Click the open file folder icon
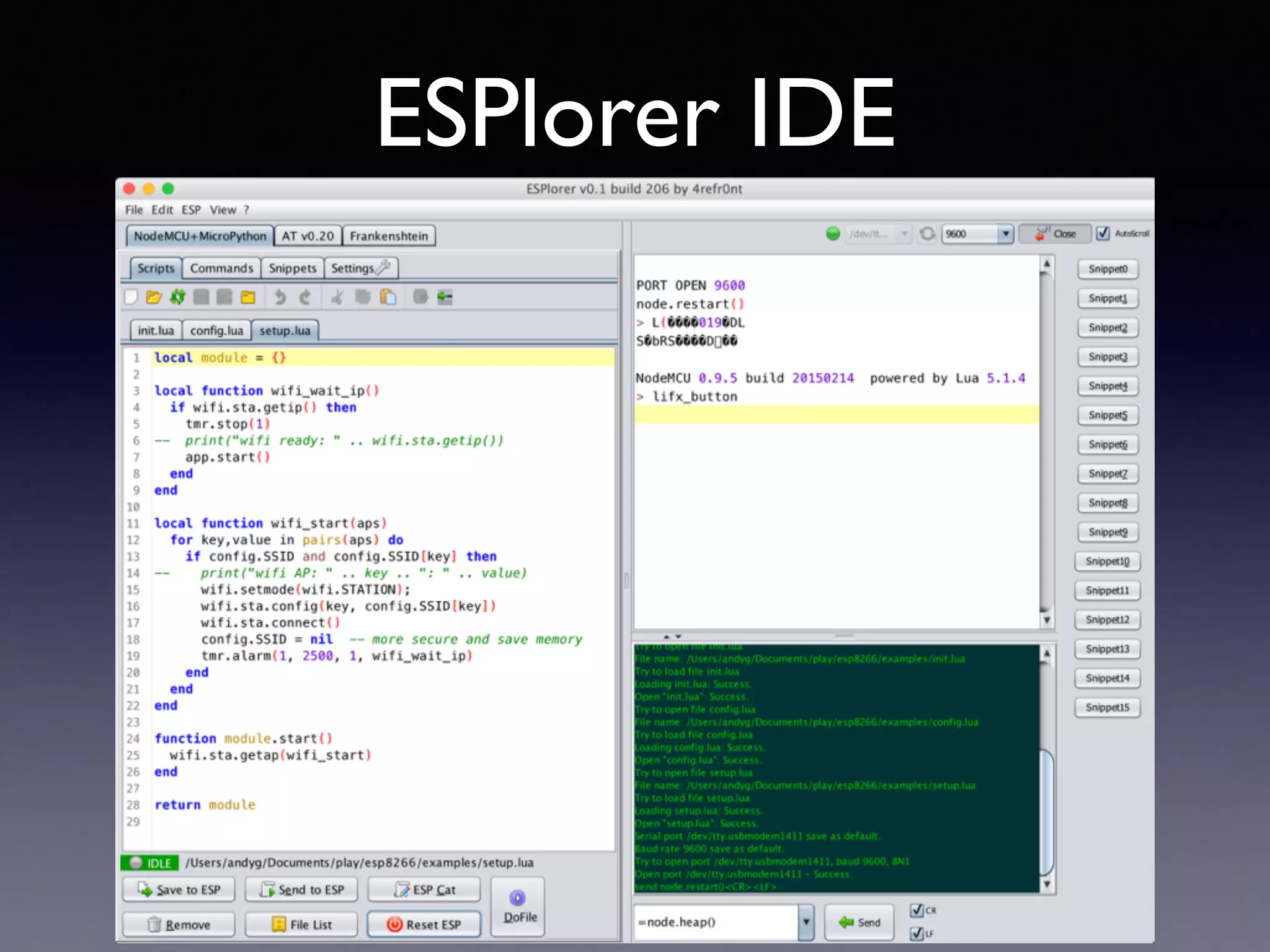The height and width of the screenshot is (952, 1270). (154, 297)
